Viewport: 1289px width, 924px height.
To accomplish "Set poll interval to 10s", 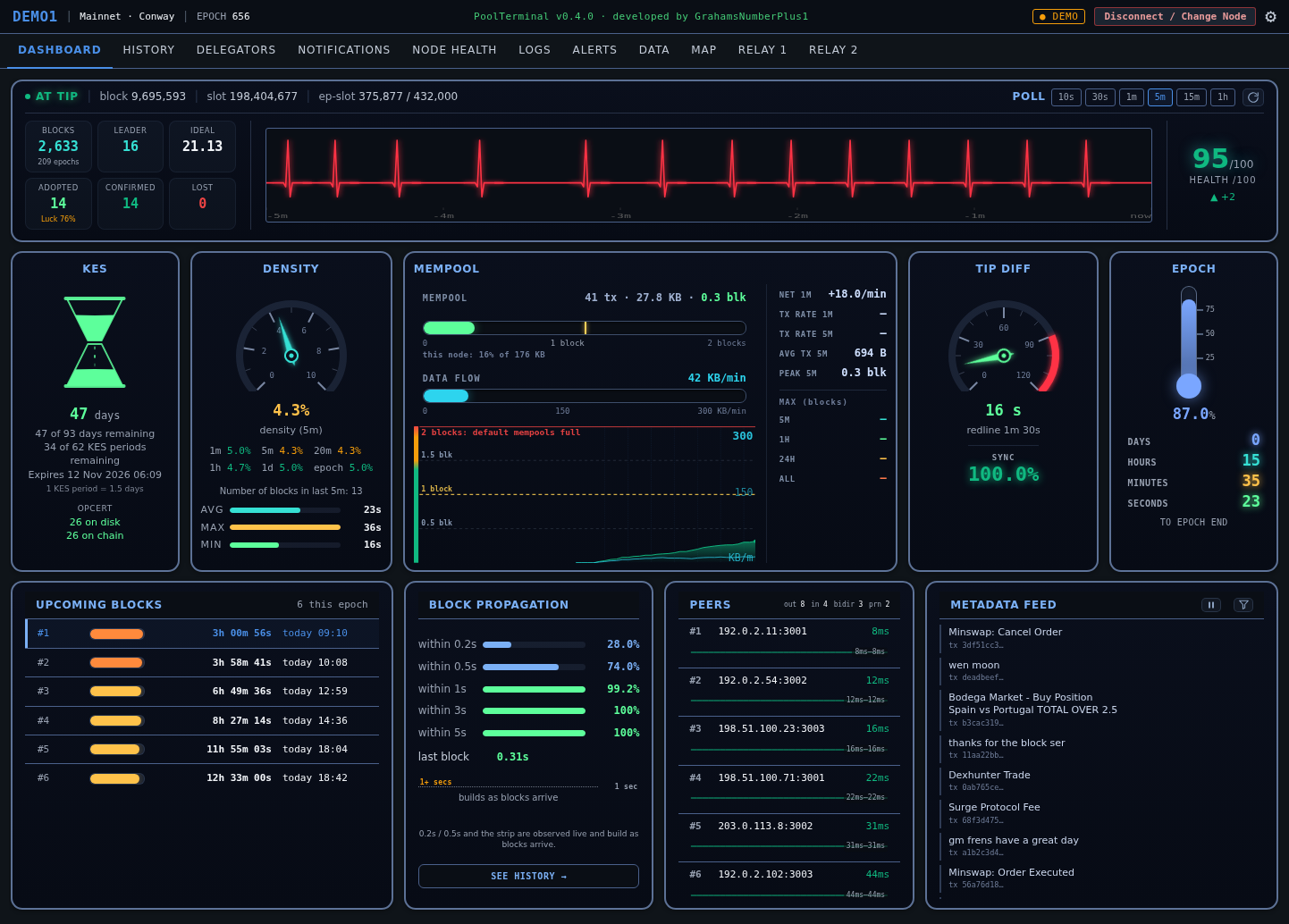I will (1066, 97).
